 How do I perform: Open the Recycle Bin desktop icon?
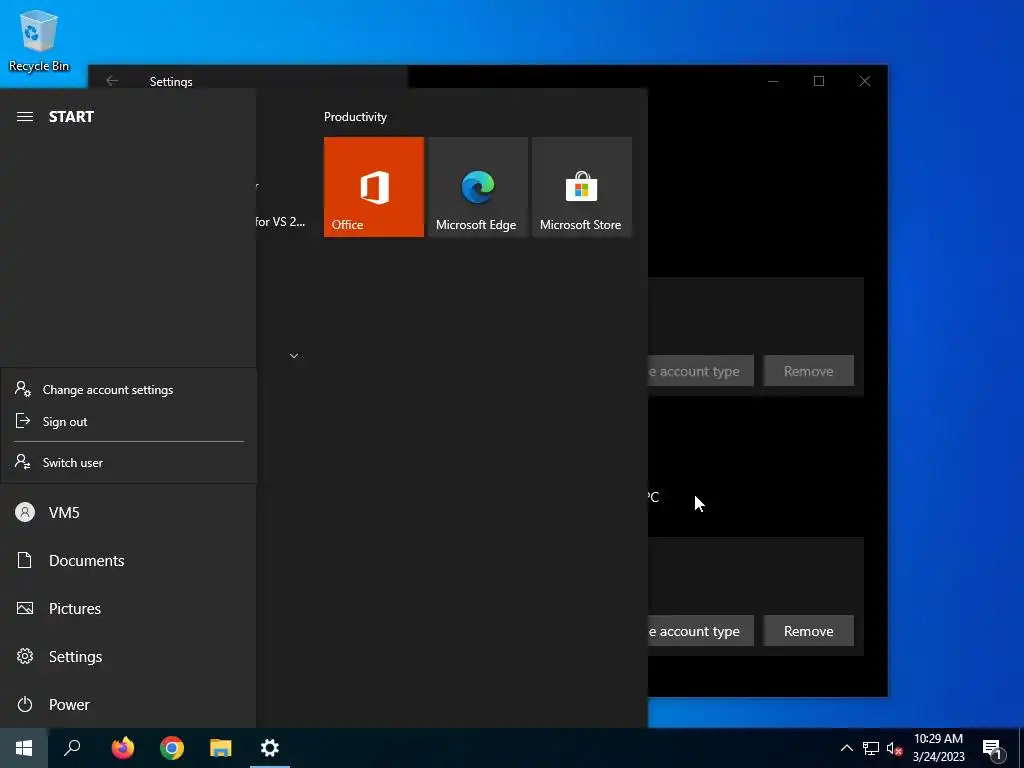[x=39, y=40]
